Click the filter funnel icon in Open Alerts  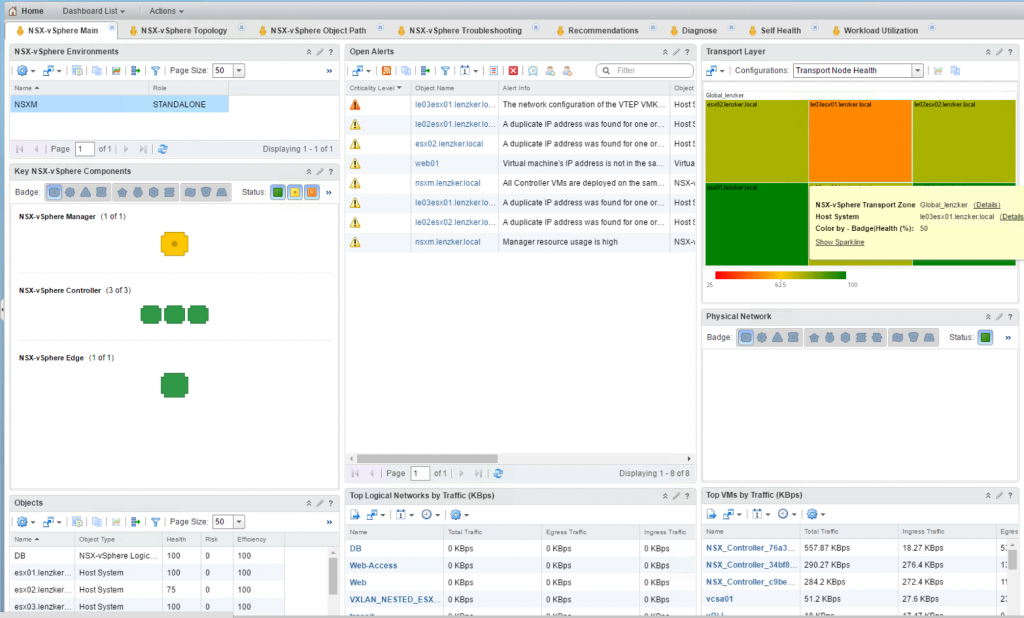(447, 70)
